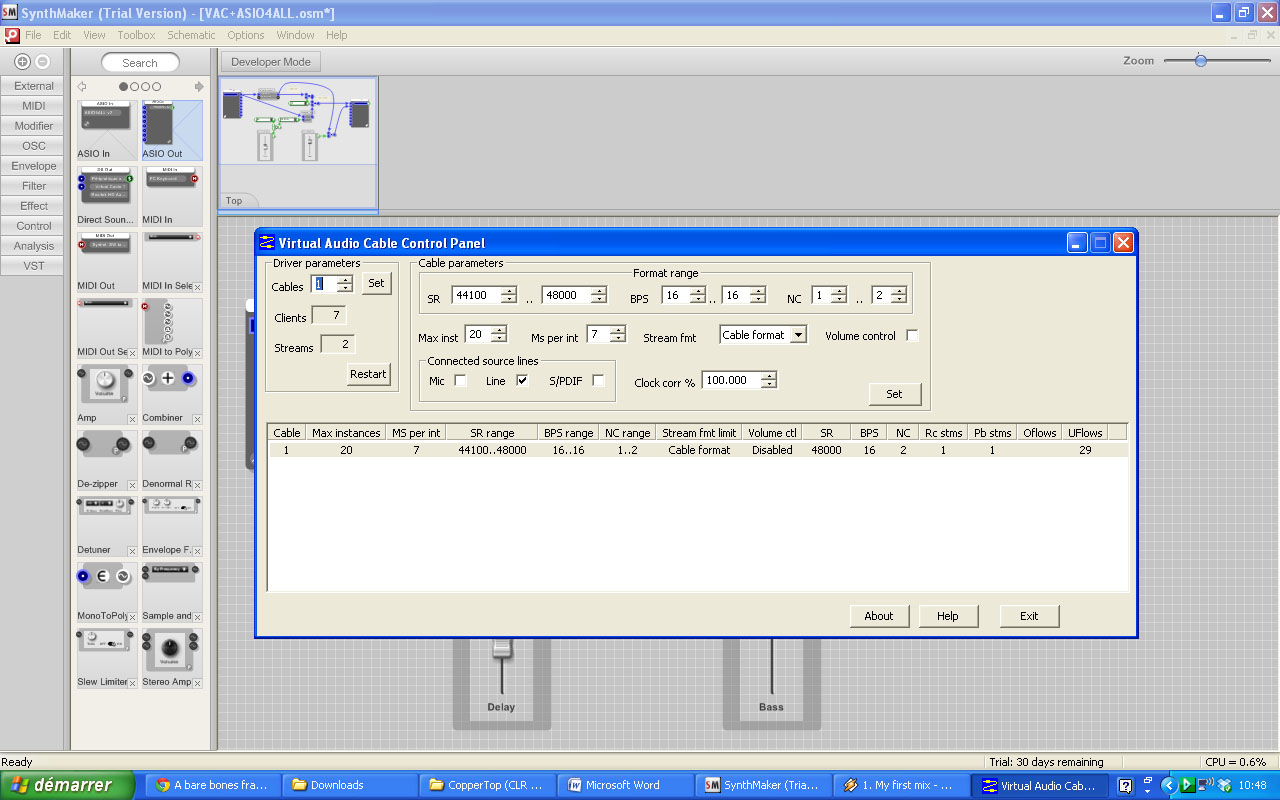Open the File menu
Image resolution: width=1280 pixels, height=800 pixels.
[x=33, y=35]
